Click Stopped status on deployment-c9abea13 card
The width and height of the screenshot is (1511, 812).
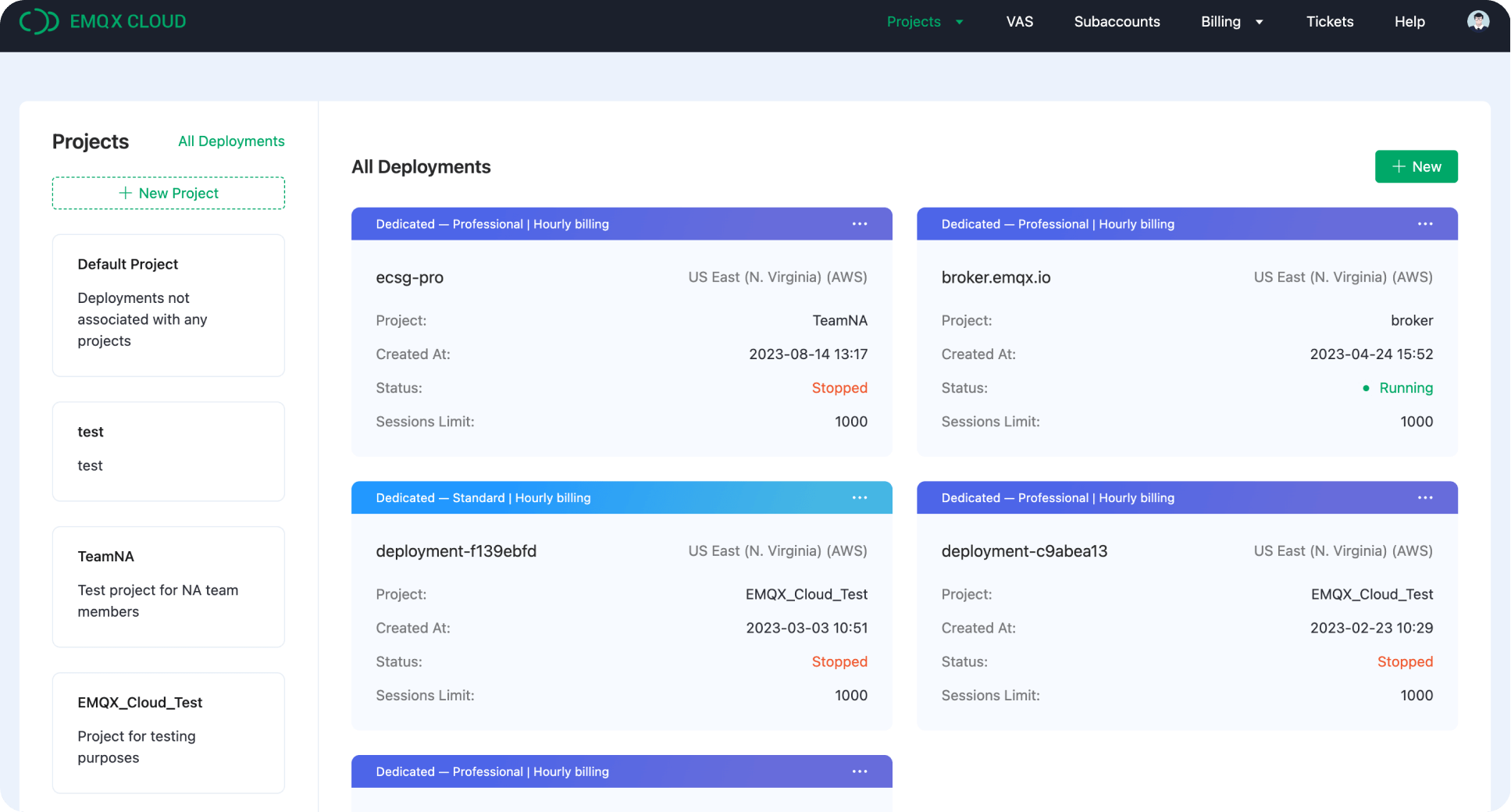pos(1405,662)
